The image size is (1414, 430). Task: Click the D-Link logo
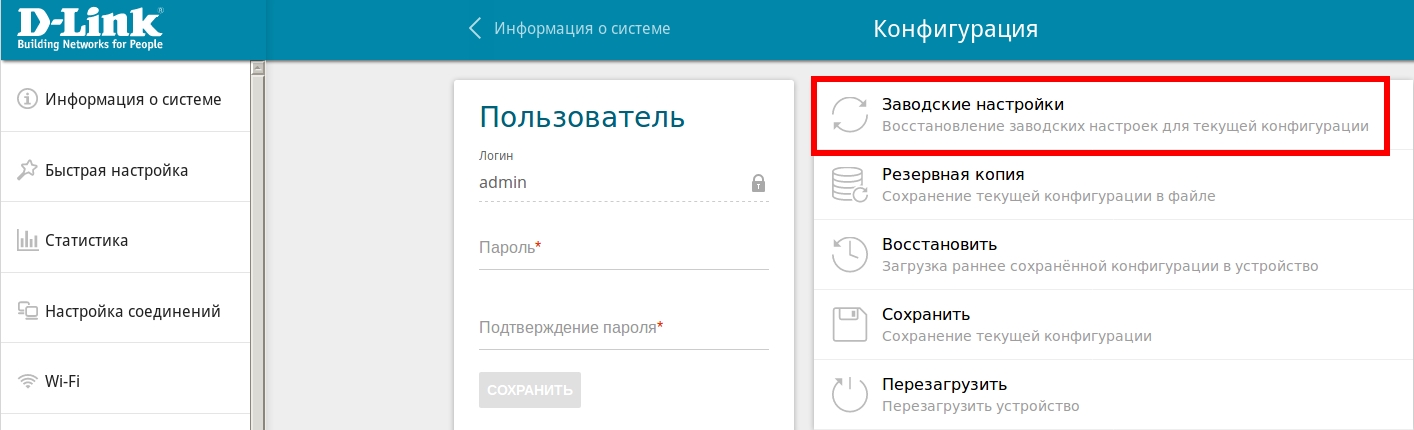pyautogui.click(x=90, y=29)
